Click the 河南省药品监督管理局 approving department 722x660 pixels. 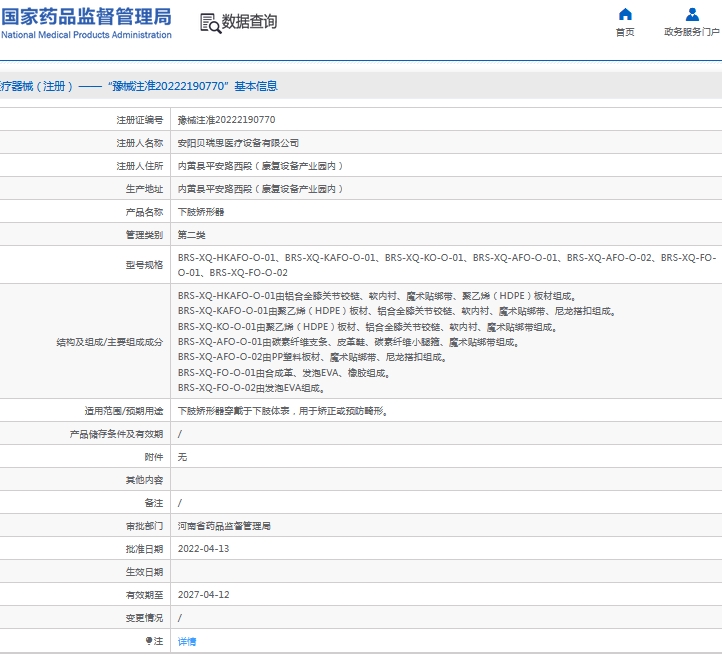(x=224, y=526)
